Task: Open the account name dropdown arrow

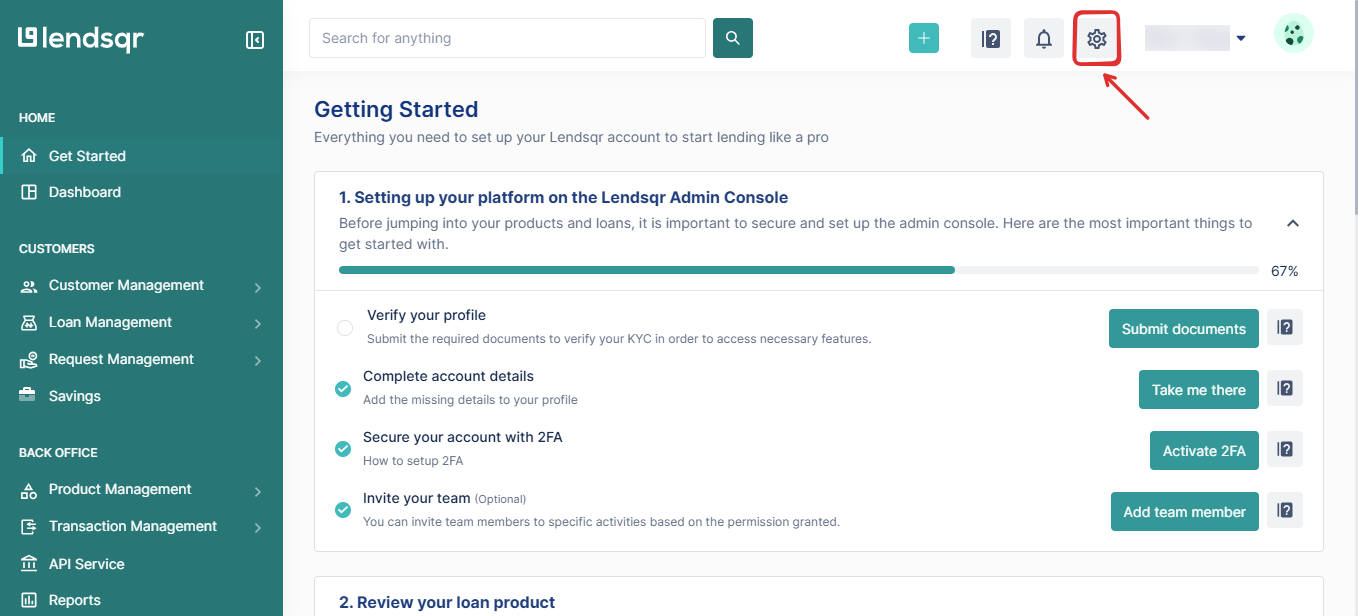Action: point(1241,39)
